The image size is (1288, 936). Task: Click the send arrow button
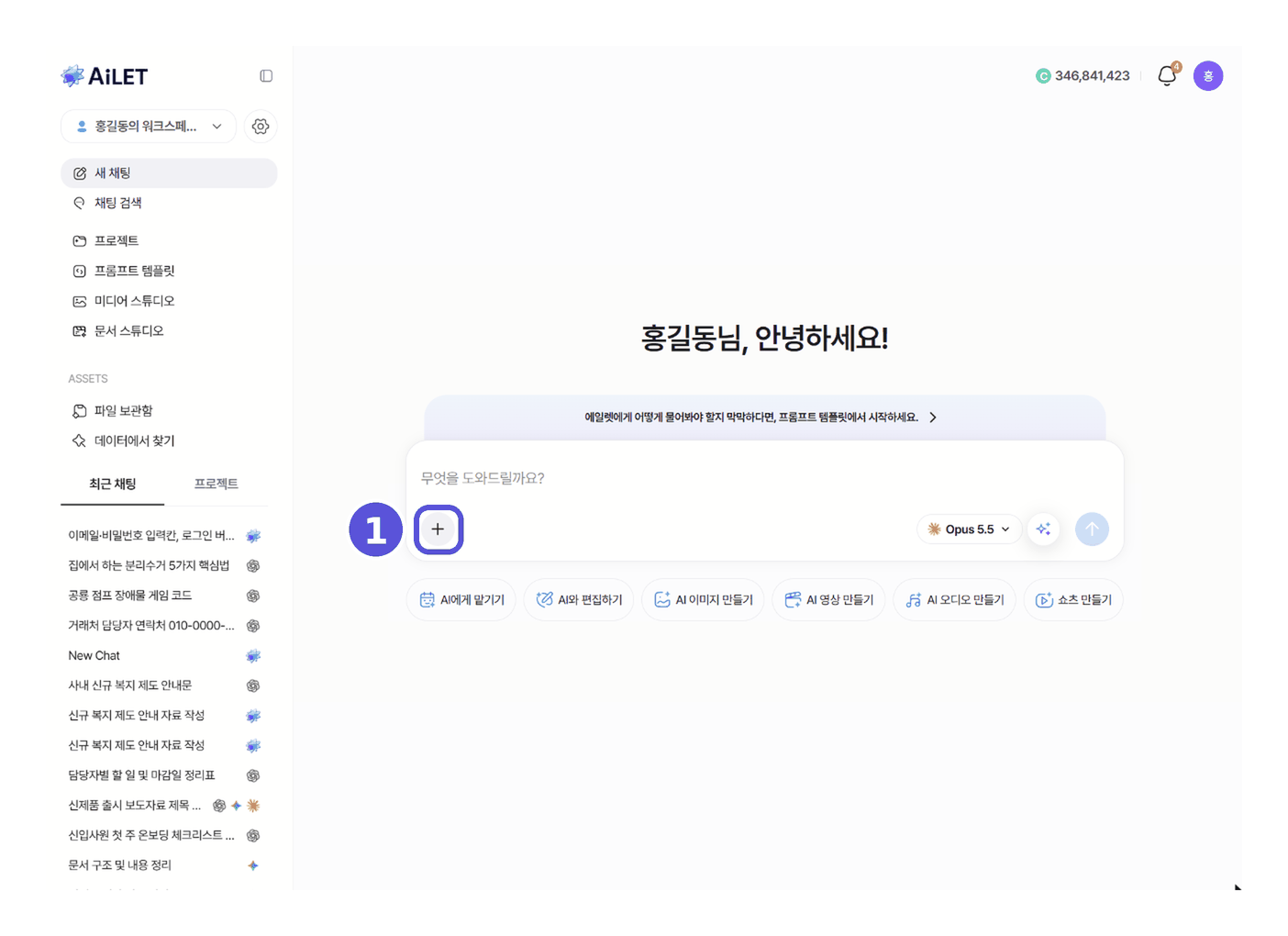pos(1092,529)
